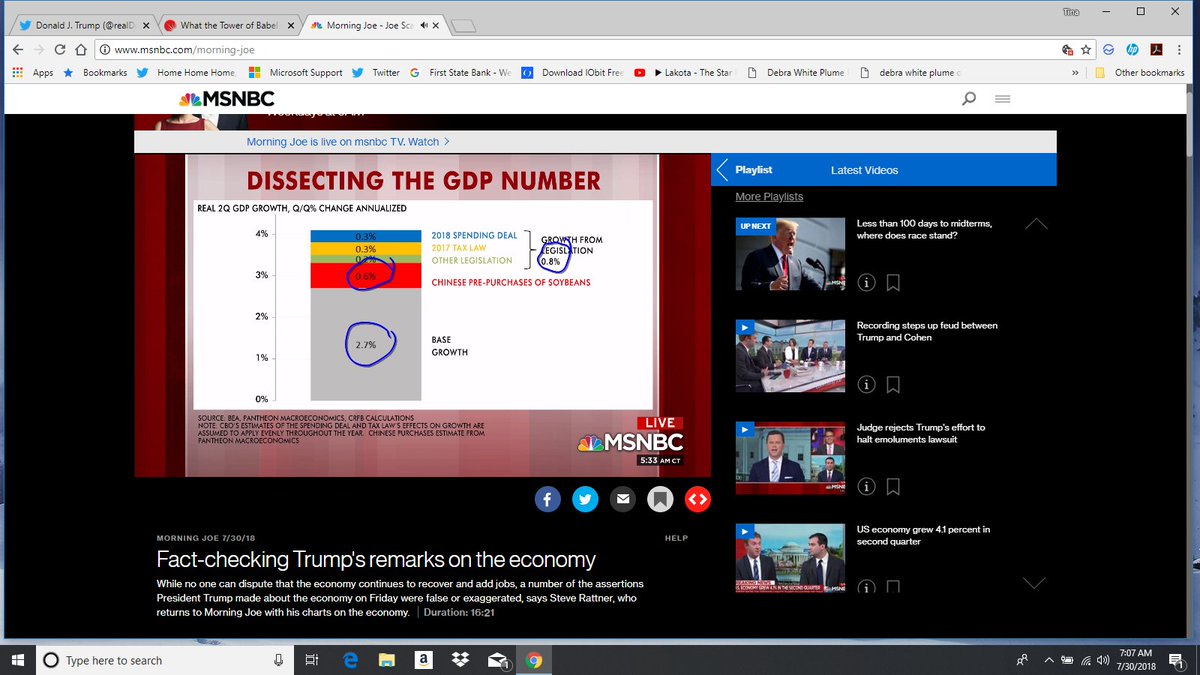1200x675 pixels.
Task: Share the video on Facebook
Action: tap(547, 498)
